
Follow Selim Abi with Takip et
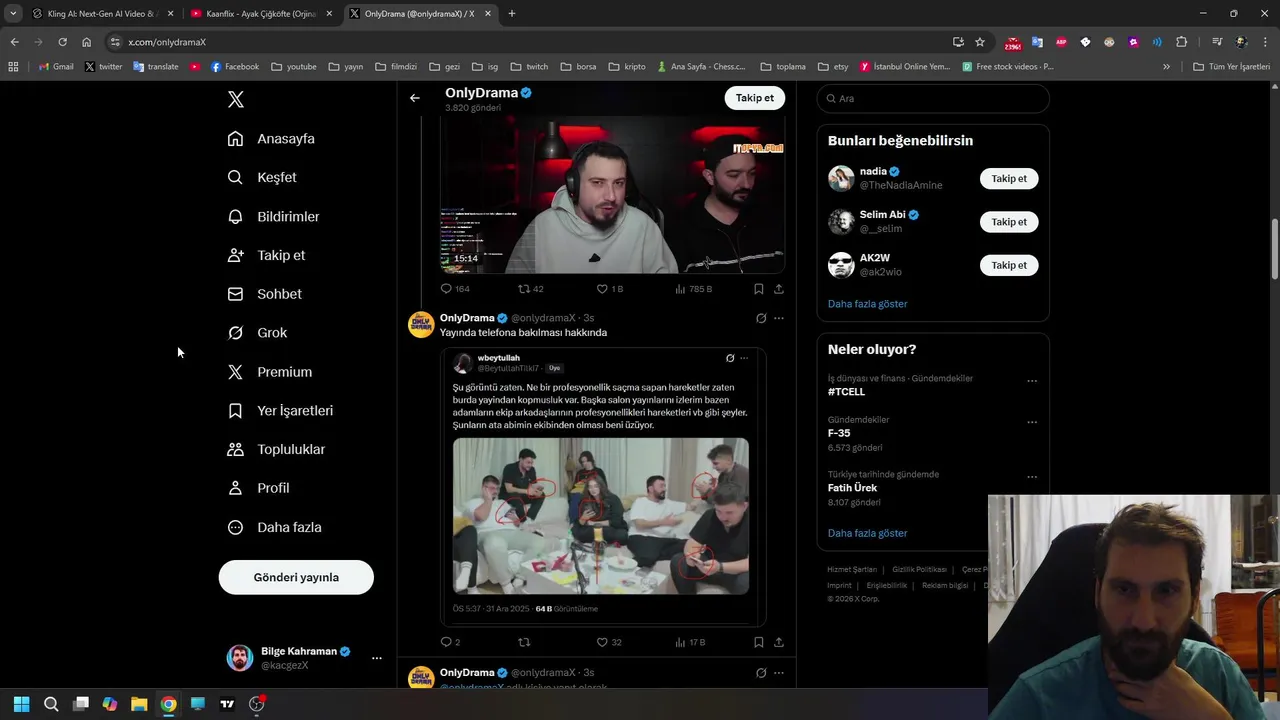point(1009,222)
